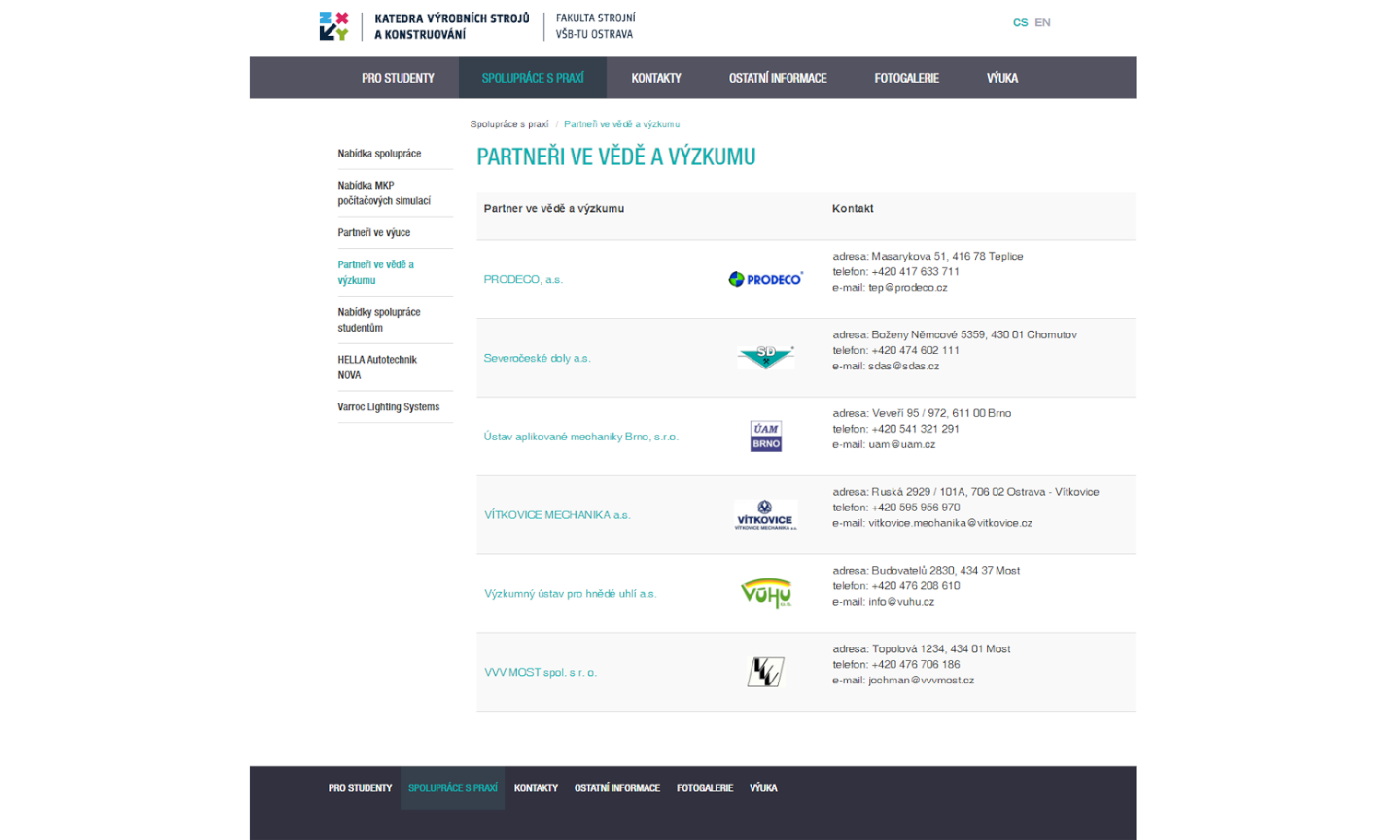Open Kontakty in the footer menu
This screenshot has width=1400, height=840.
536,788
